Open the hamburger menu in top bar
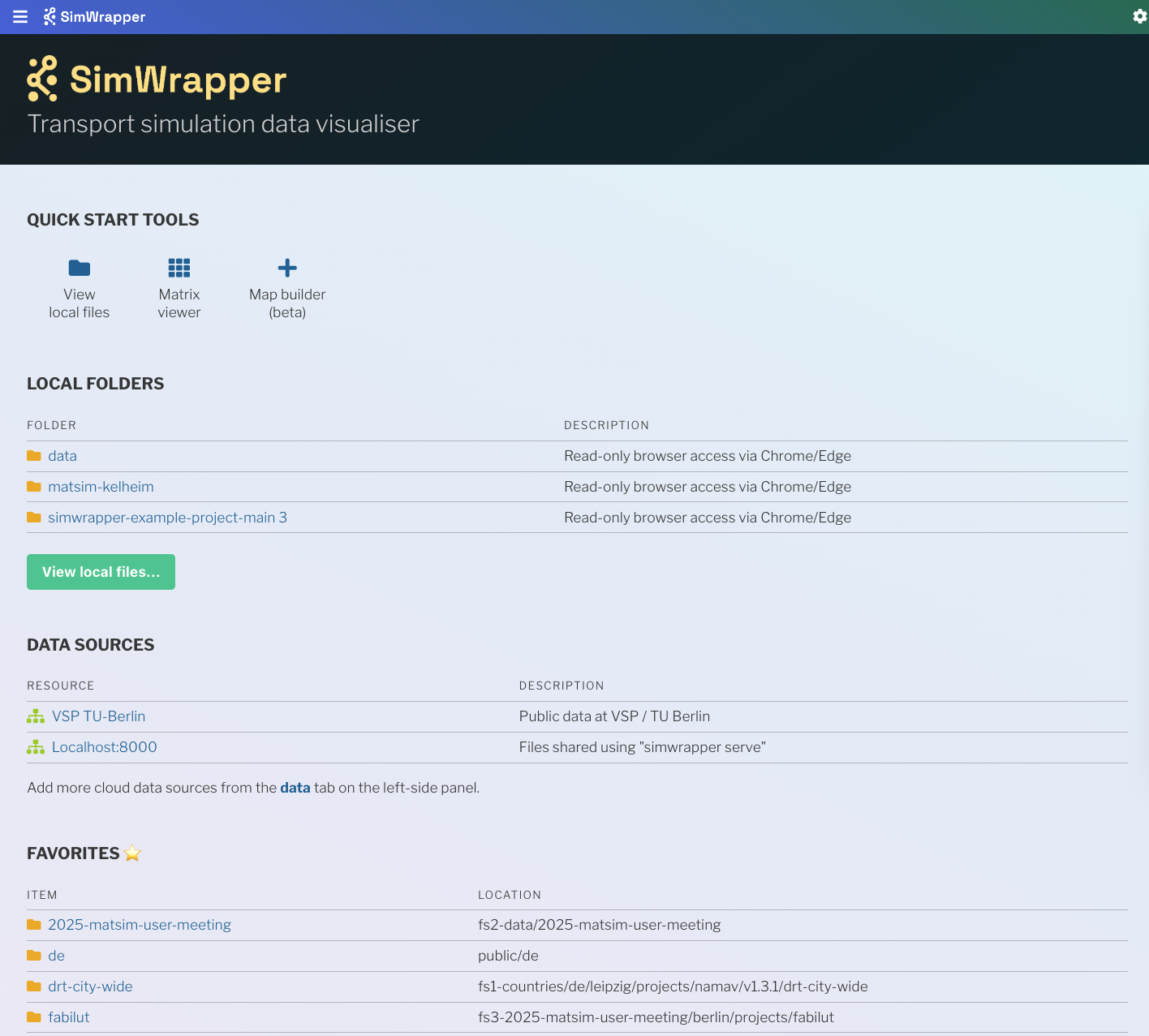Screen dimensions: 1149x1036 point(20,17)
